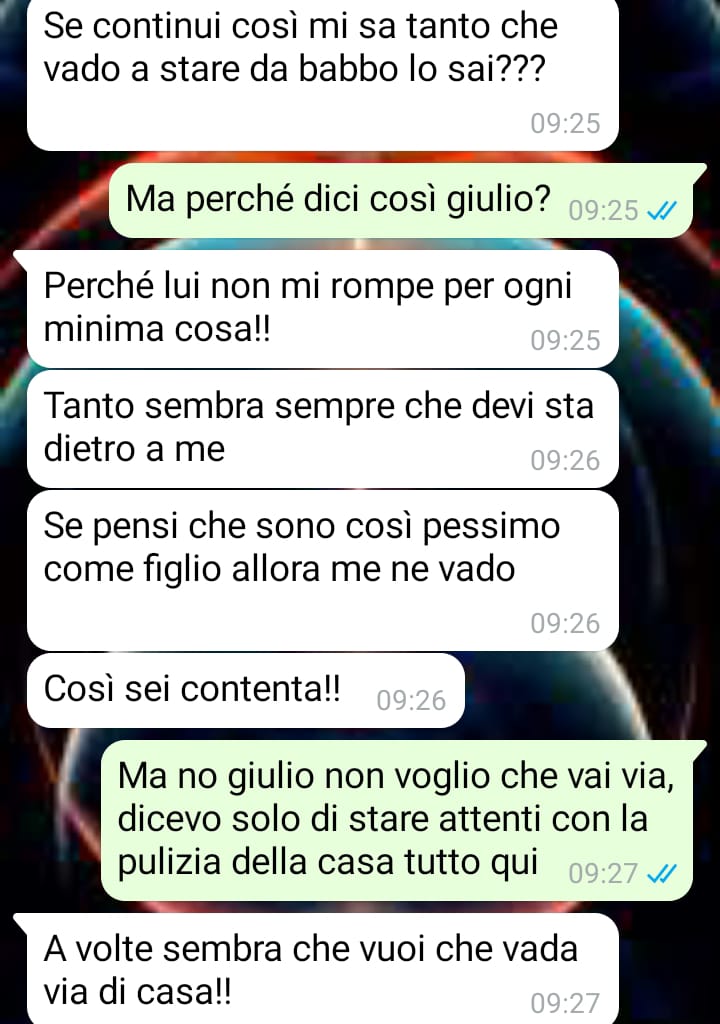Tap the 09:27 timestamp on last message
720x1024 pixels.
point(565,1003)
